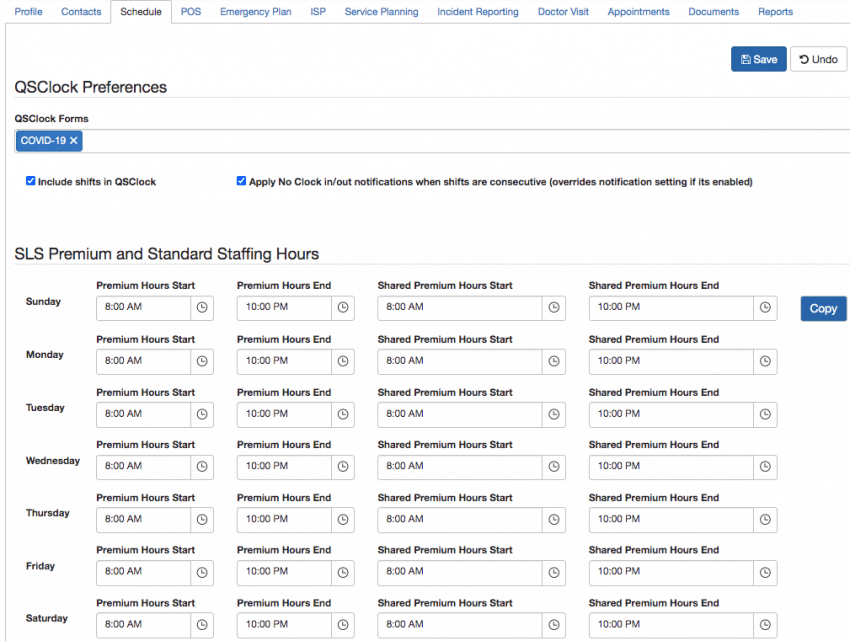Viewport: 850px width, 641px height.
Task: Click Monday Premium Hours Start time field
Action: (x=143, y=361)
